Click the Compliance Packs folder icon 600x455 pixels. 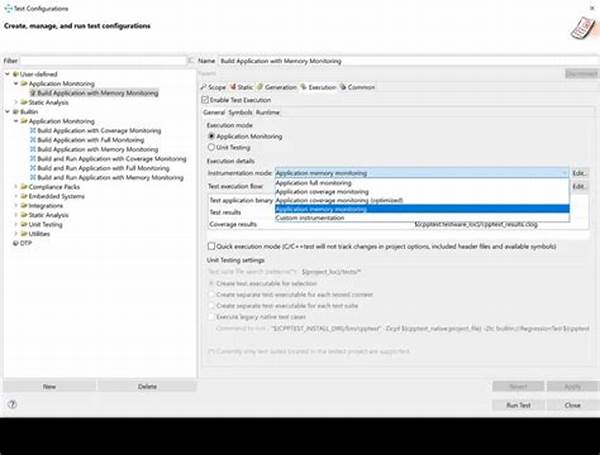pyautogui.click(x=24, y=187)
